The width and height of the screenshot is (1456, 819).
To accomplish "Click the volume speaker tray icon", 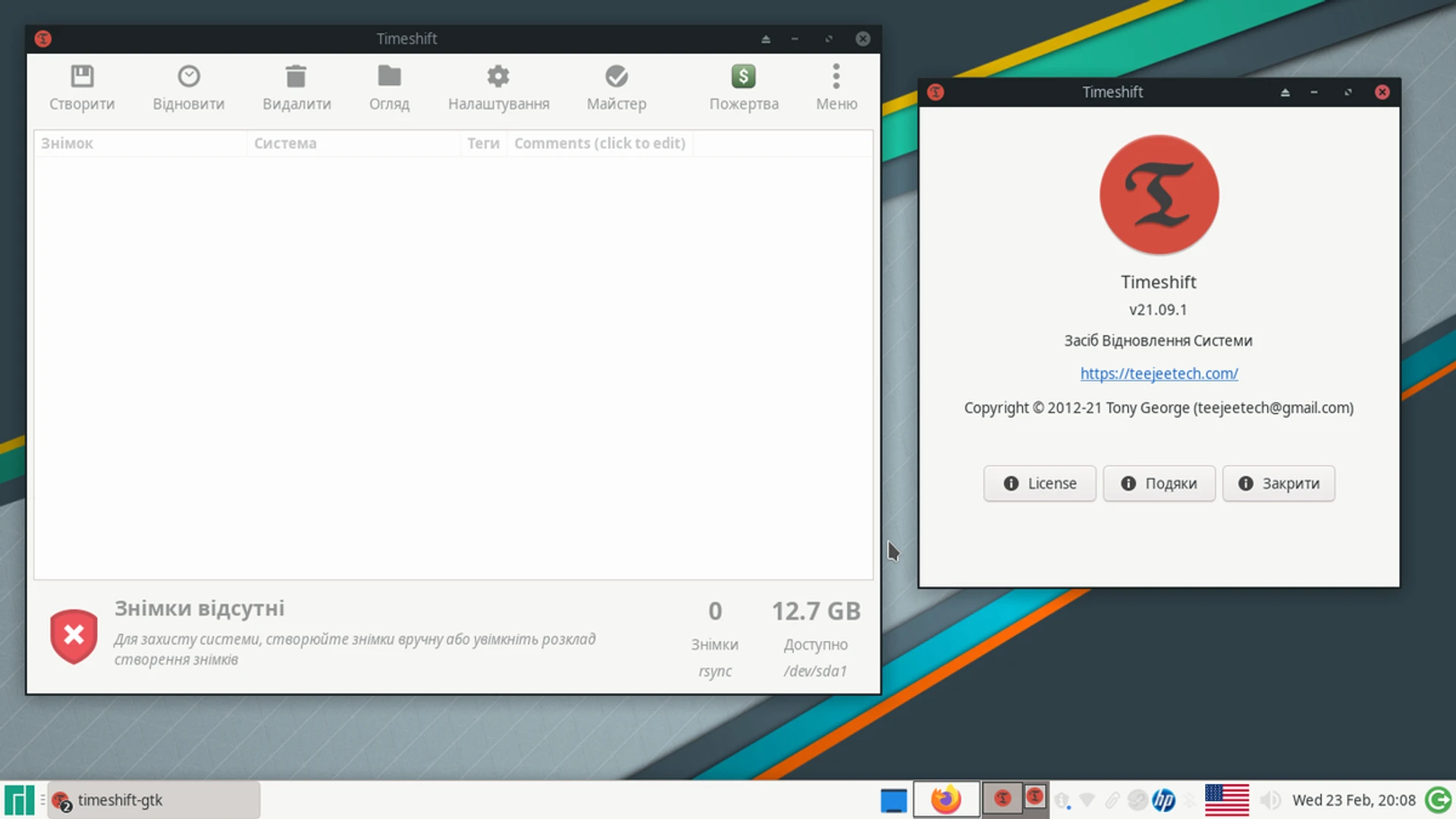I will pos(1270,800).
